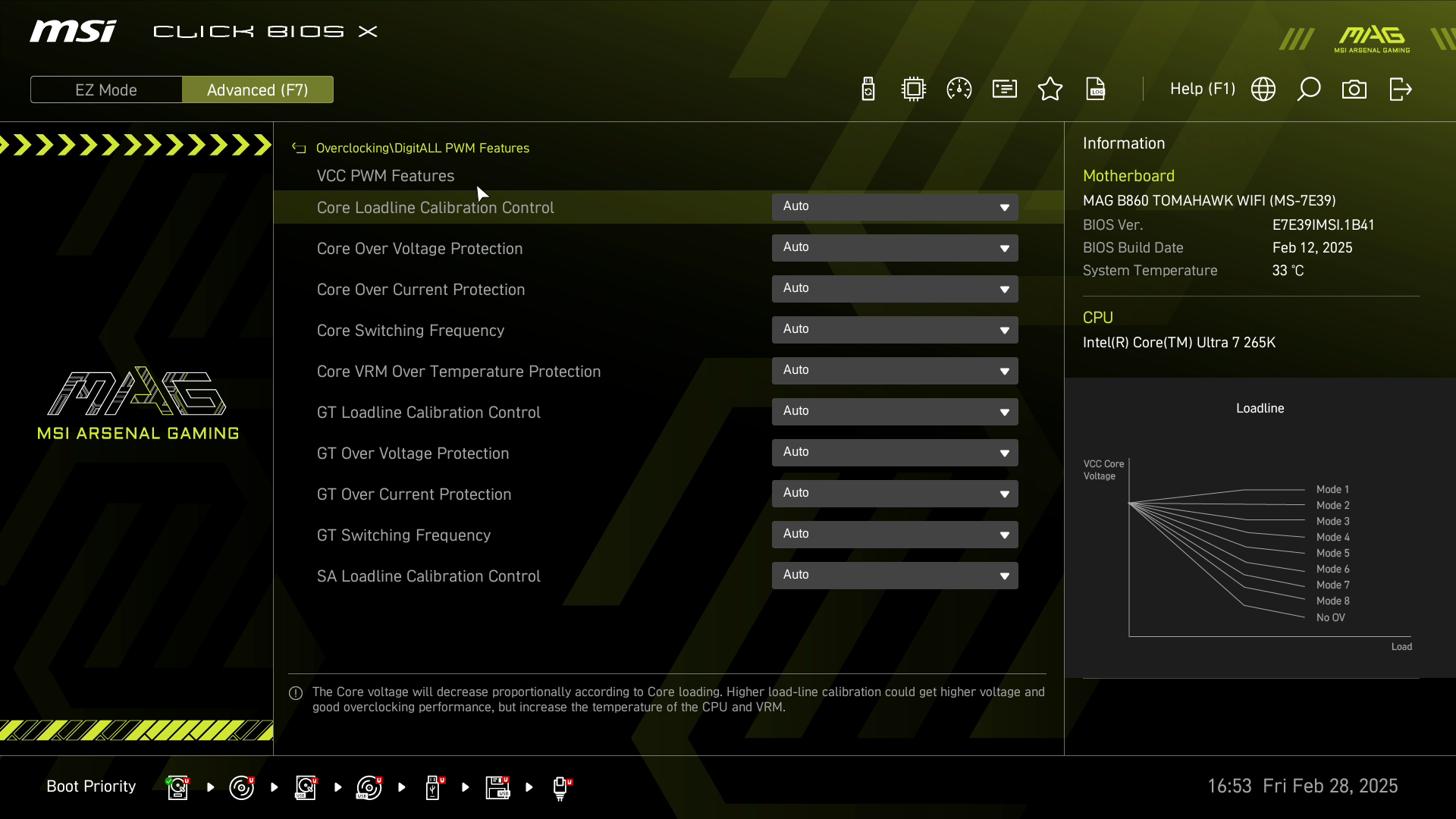
Task: Open the LOG file icon
Action: 1096,89
